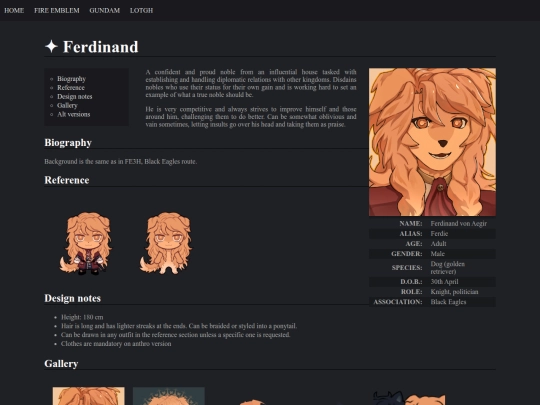Jump to Biography in table of contents

tap(72, 79)
